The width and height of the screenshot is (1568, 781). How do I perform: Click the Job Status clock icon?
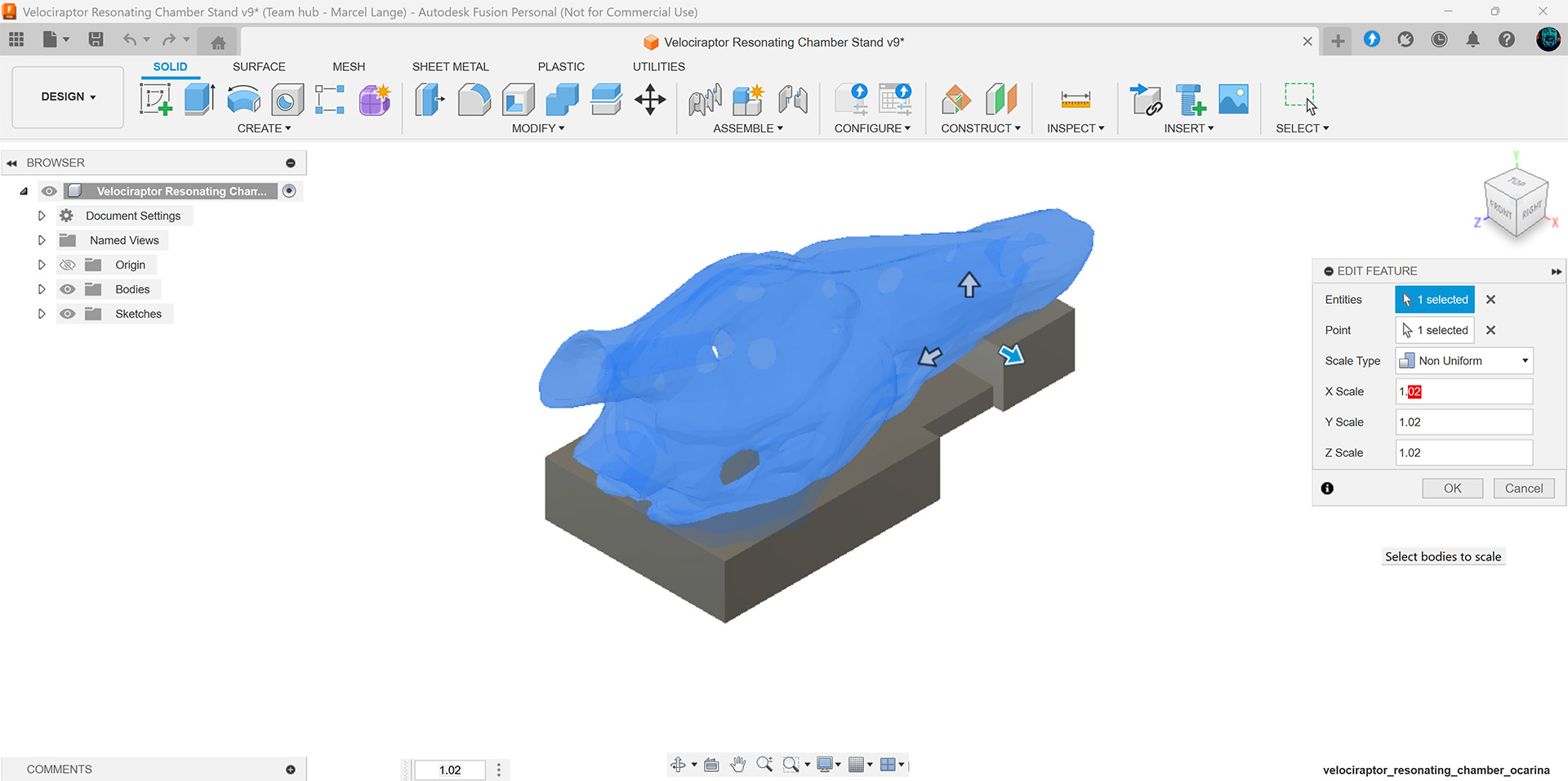click(1439, 39)
